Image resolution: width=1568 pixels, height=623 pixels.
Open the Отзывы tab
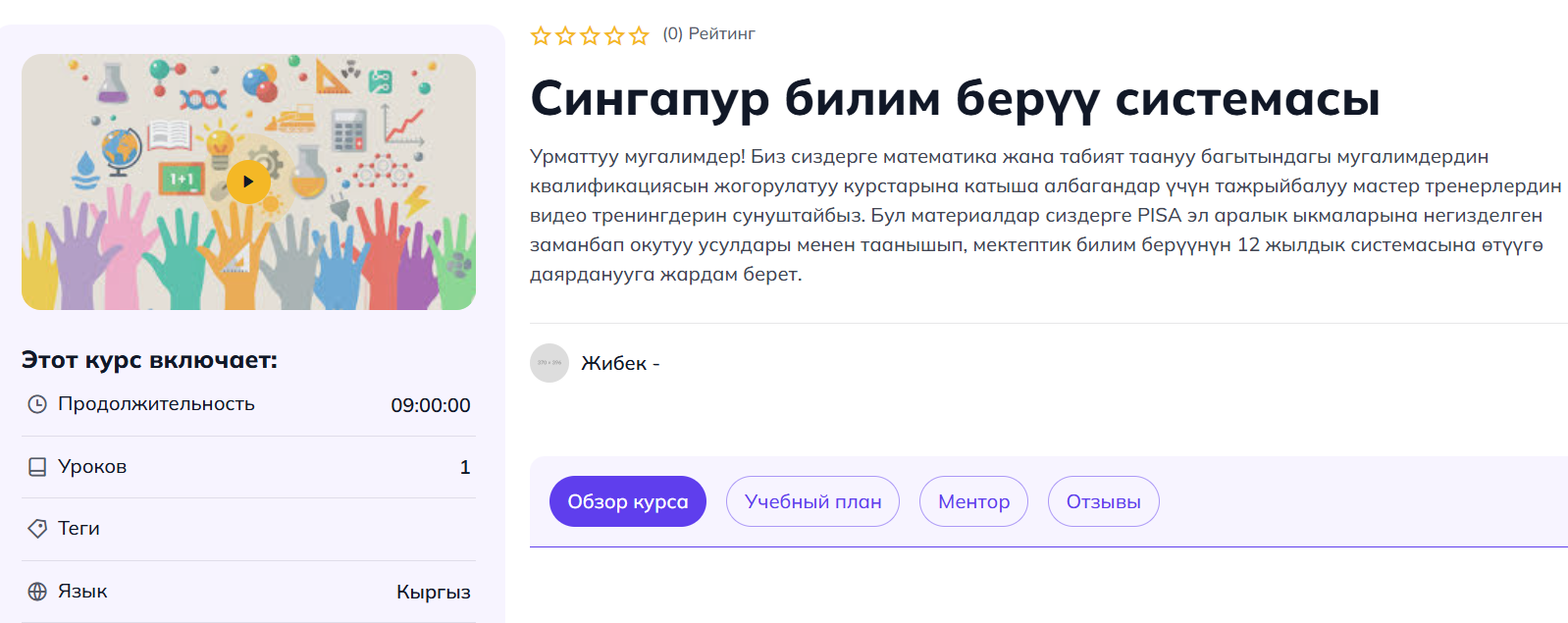pos(1103,501)
